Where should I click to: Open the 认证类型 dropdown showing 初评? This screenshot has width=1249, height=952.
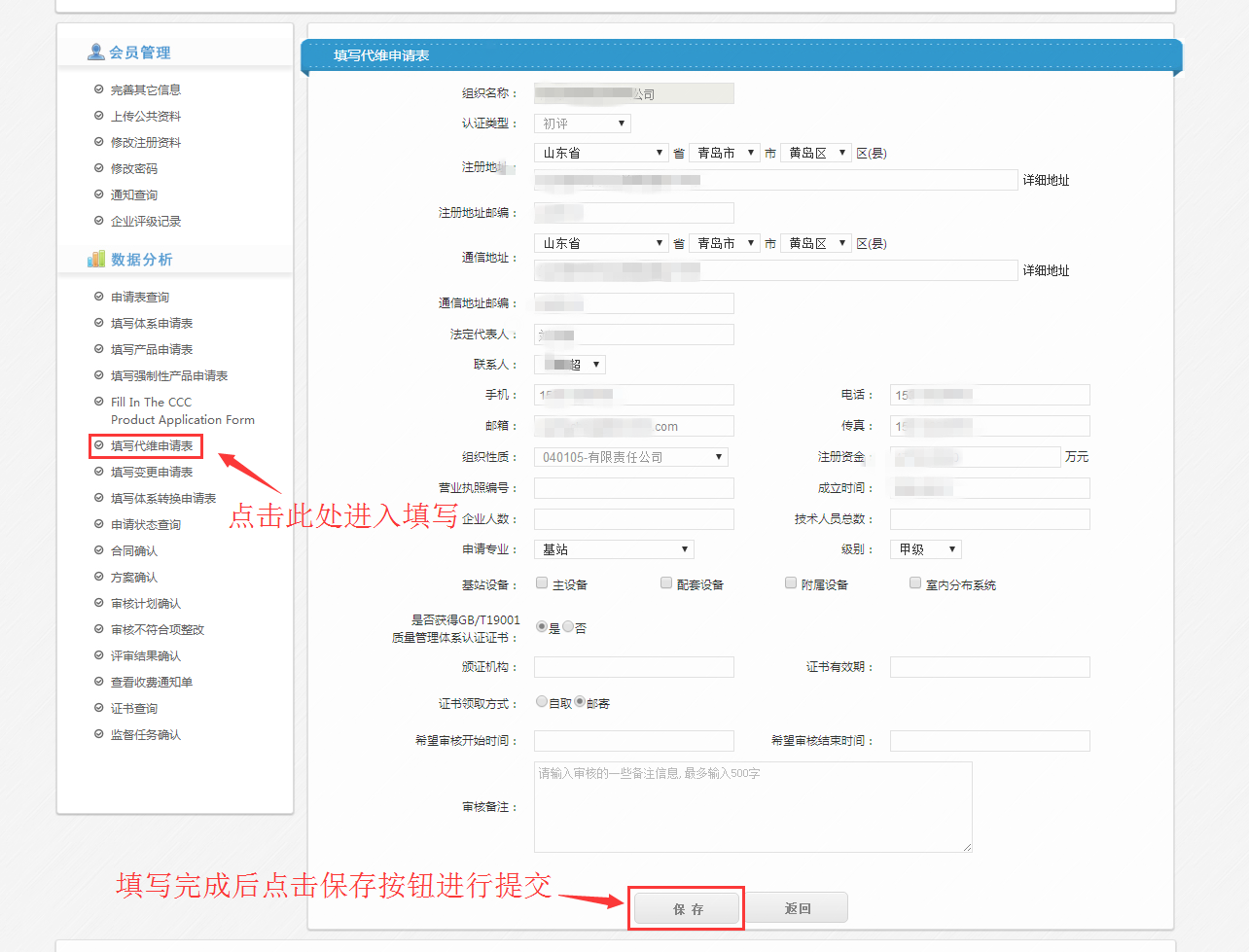(582, 123)
